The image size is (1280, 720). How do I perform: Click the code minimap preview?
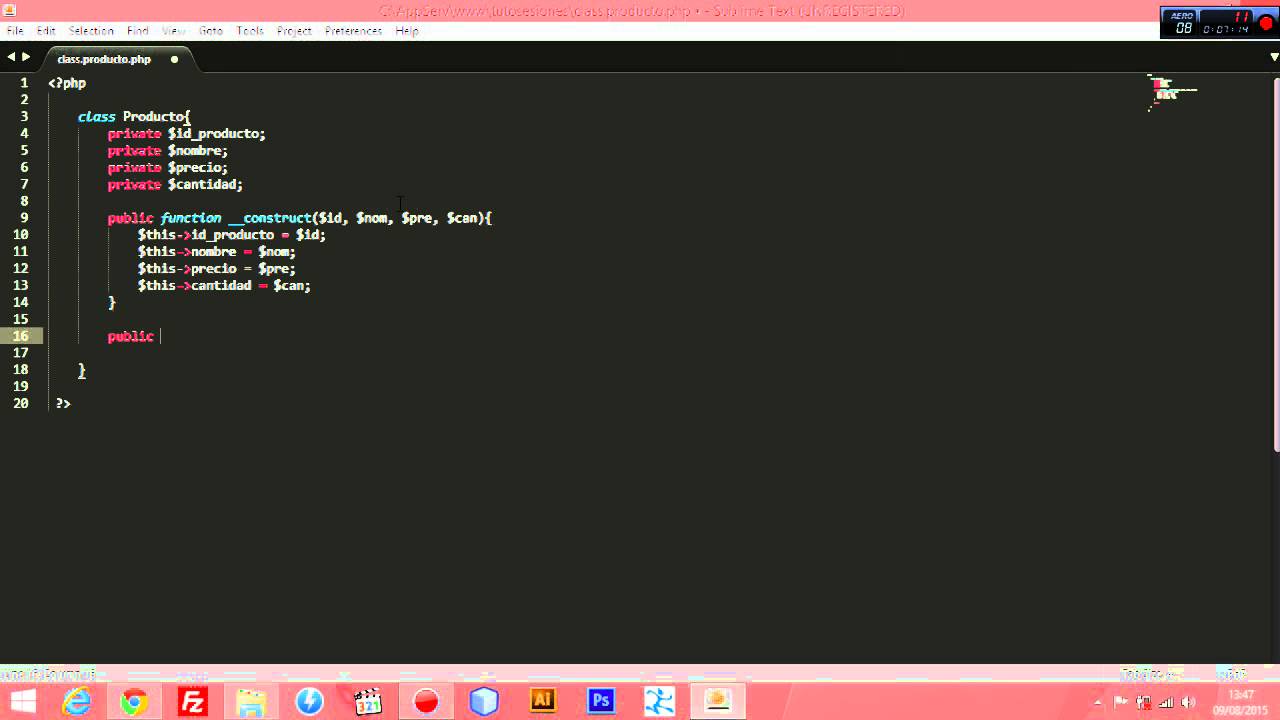[x=1172, y=91]
